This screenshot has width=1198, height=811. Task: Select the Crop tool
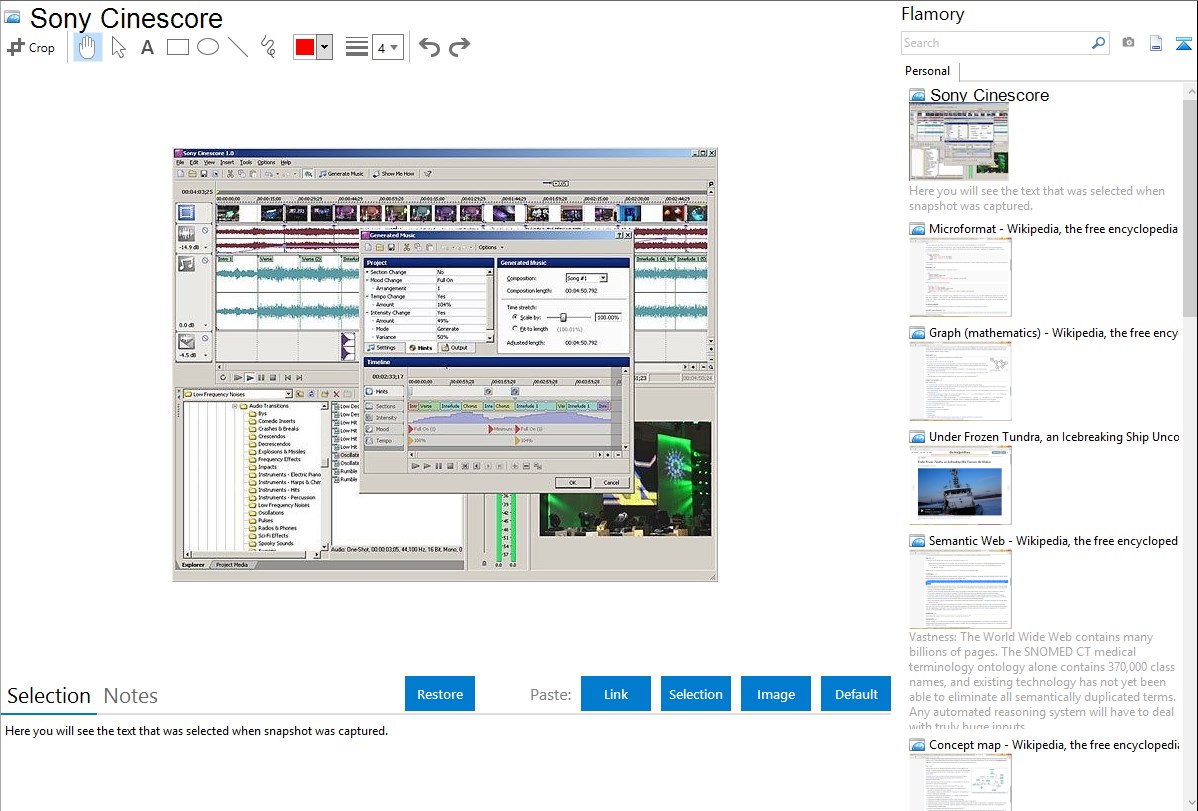[31, 47]
